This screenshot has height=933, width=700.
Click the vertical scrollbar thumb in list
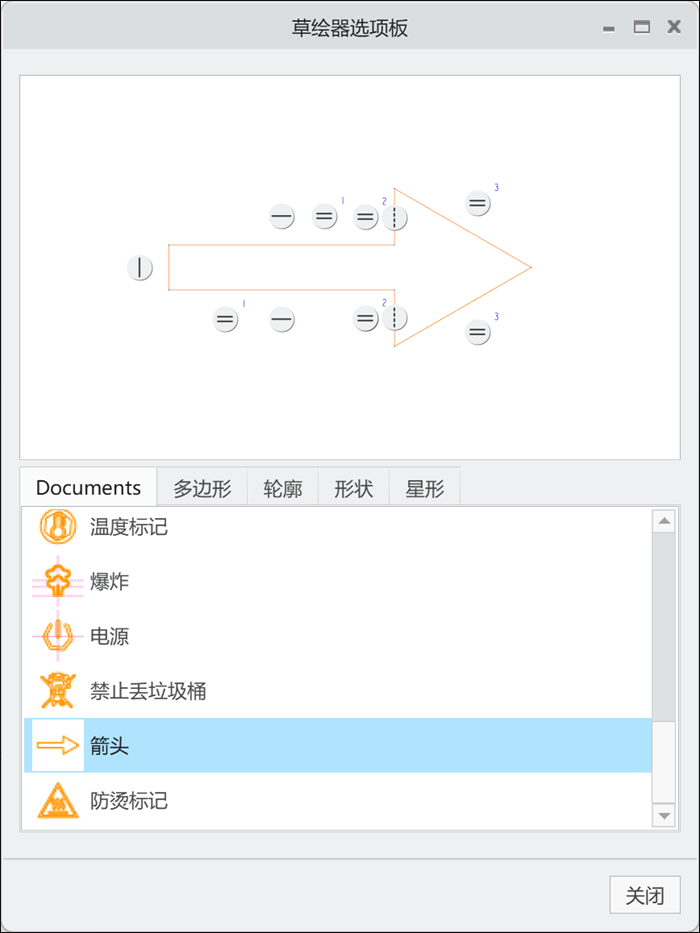664,627
